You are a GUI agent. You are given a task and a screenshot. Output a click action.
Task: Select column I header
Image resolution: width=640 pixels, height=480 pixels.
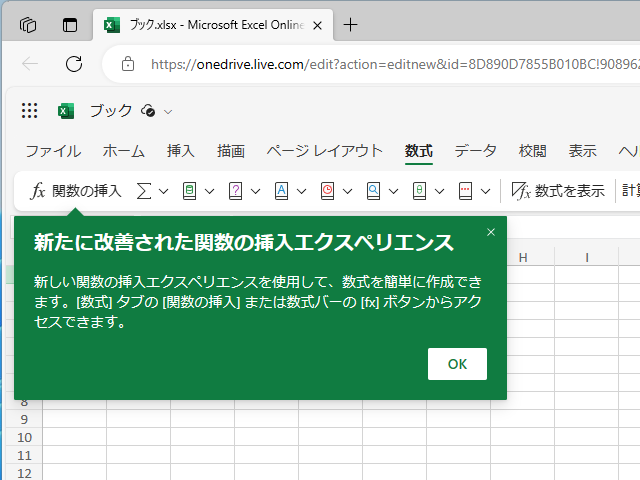click(587, 258)
